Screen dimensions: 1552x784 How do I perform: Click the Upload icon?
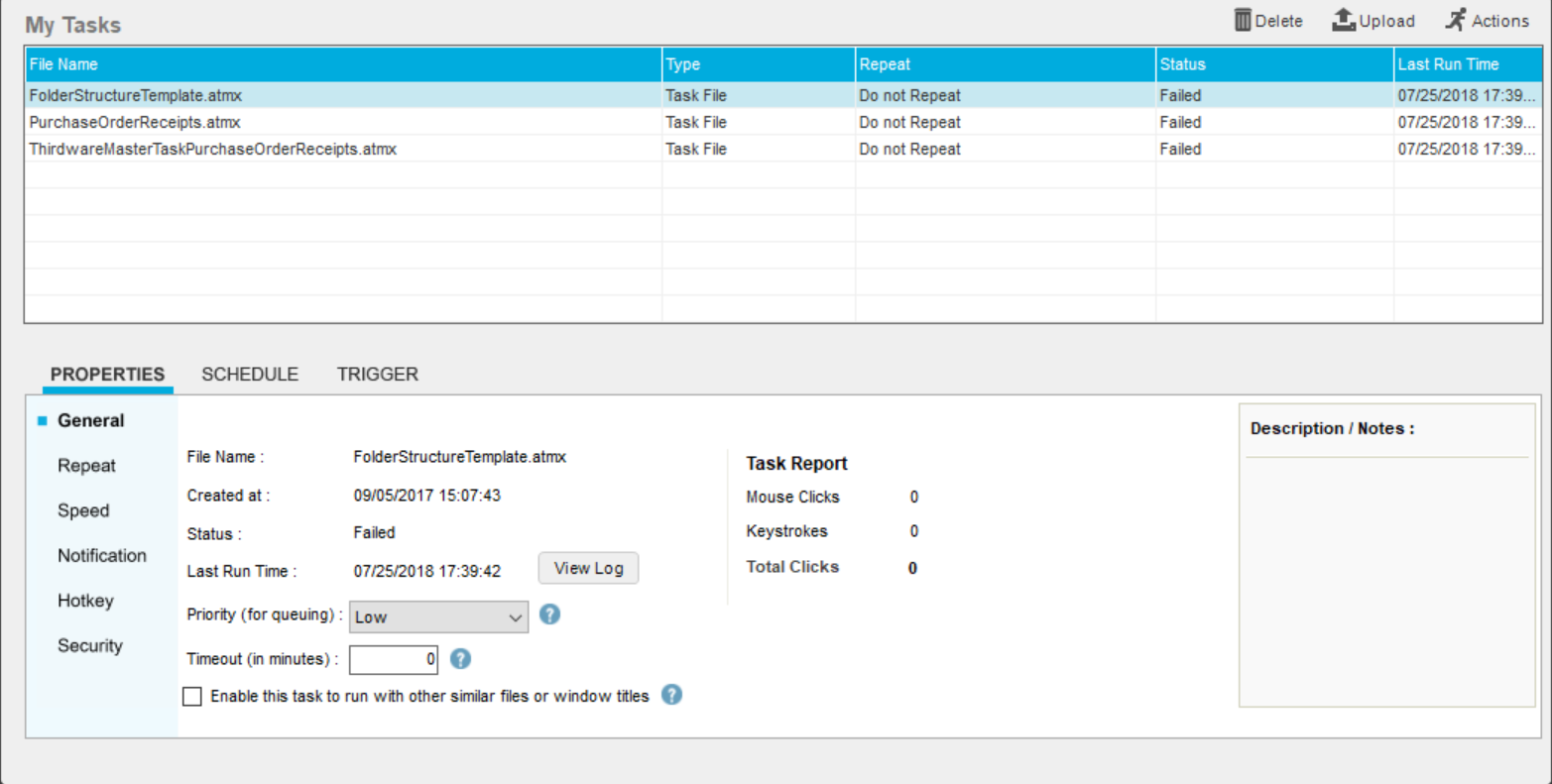(x=1344, y=20)
